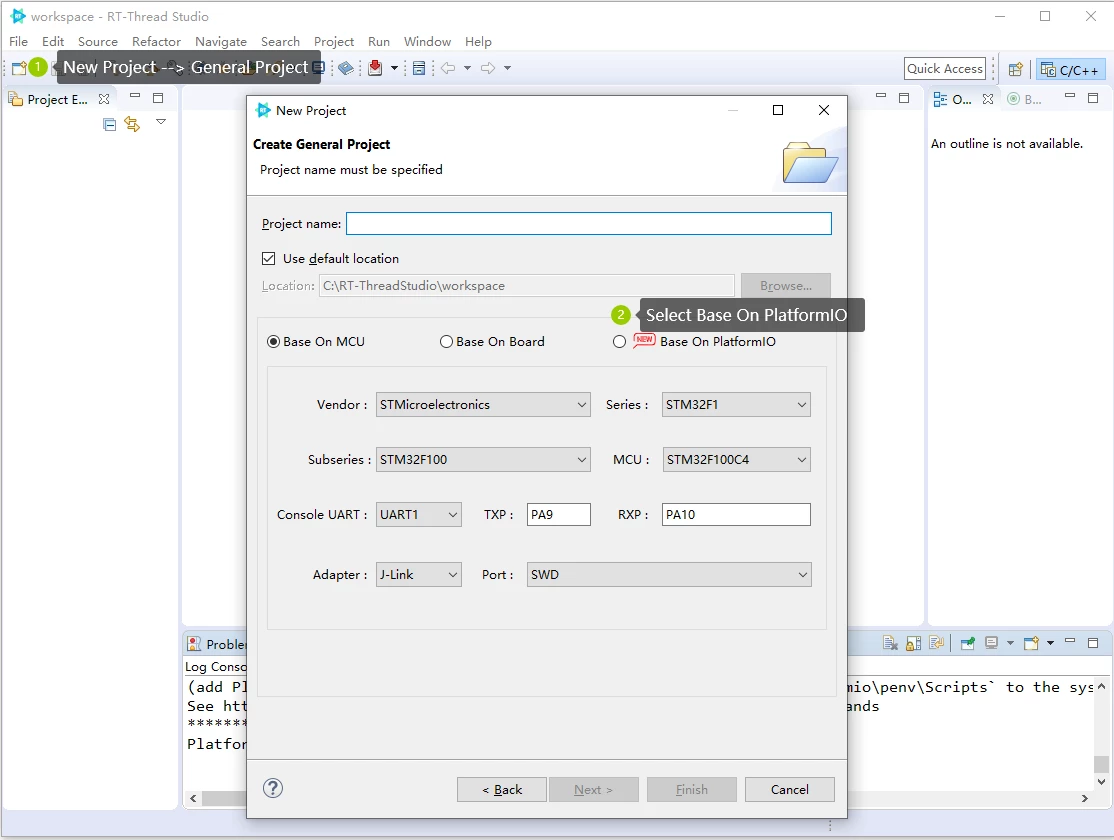The image size is (1114, 840).
Task: Click the RXP field showing PA10
Action: [736, 515]
